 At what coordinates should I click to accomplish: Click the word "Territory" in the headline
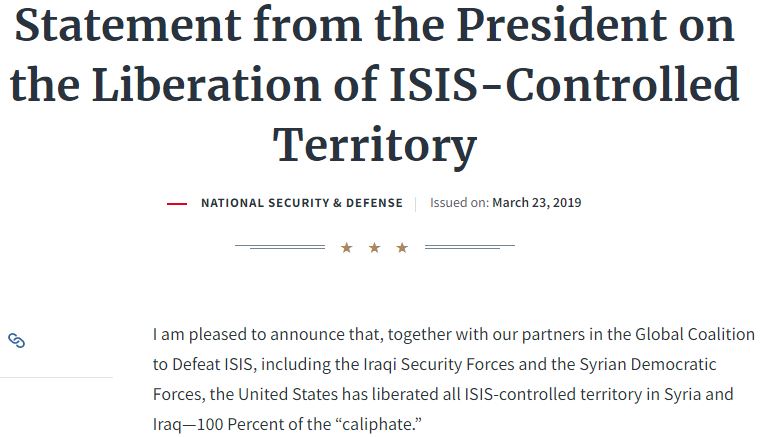(375, 144)
